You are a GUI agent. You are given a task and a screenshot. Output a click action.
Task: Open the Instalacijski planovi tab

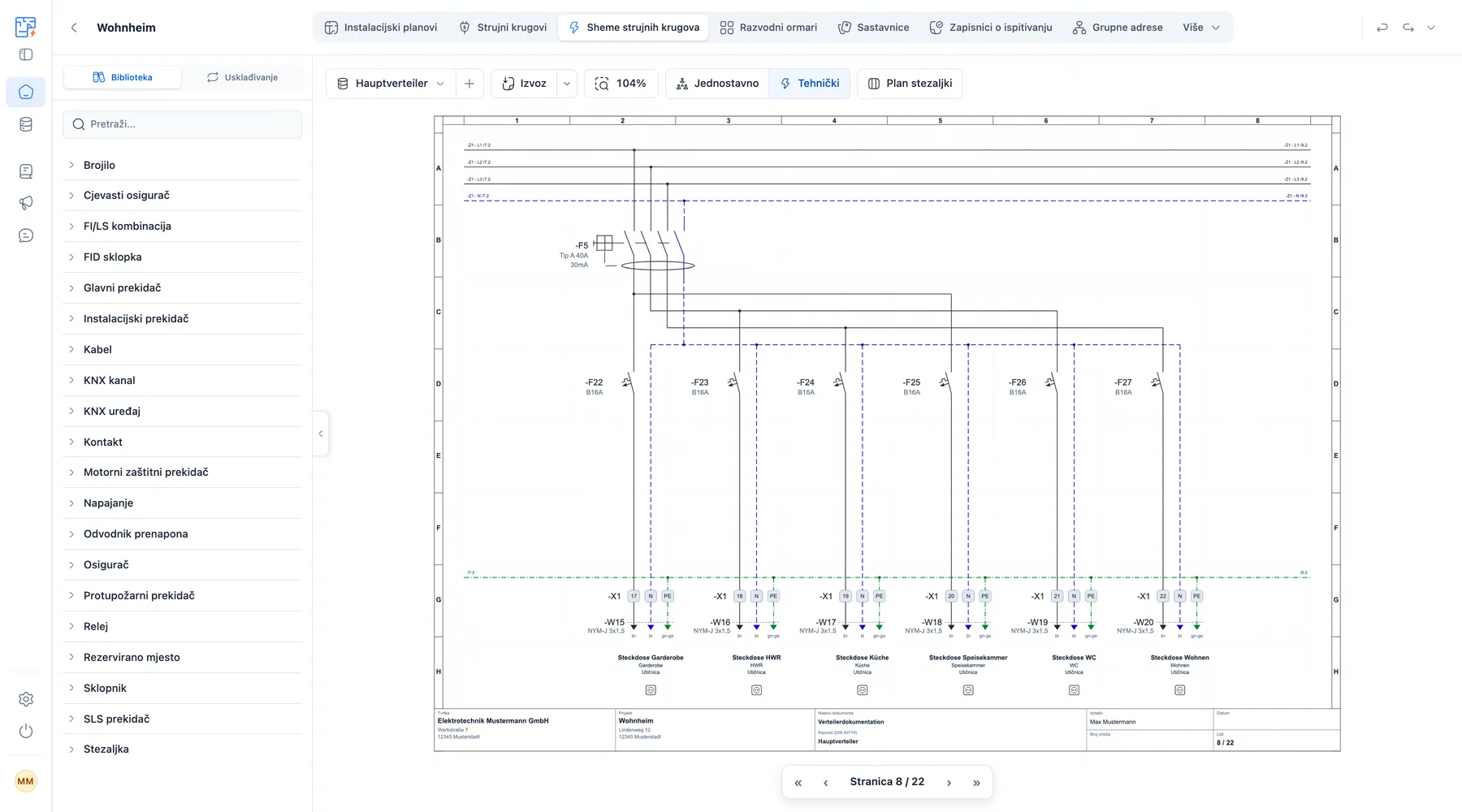pos(380,28)
